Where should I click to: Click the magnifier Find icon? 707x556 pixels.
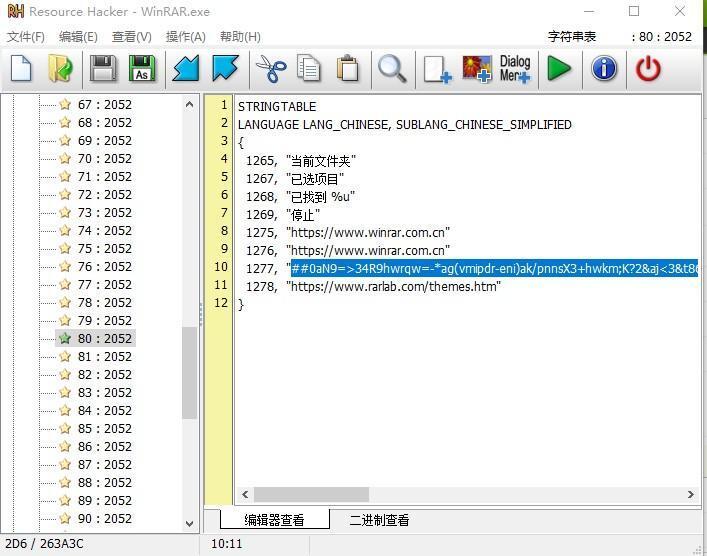392,69
